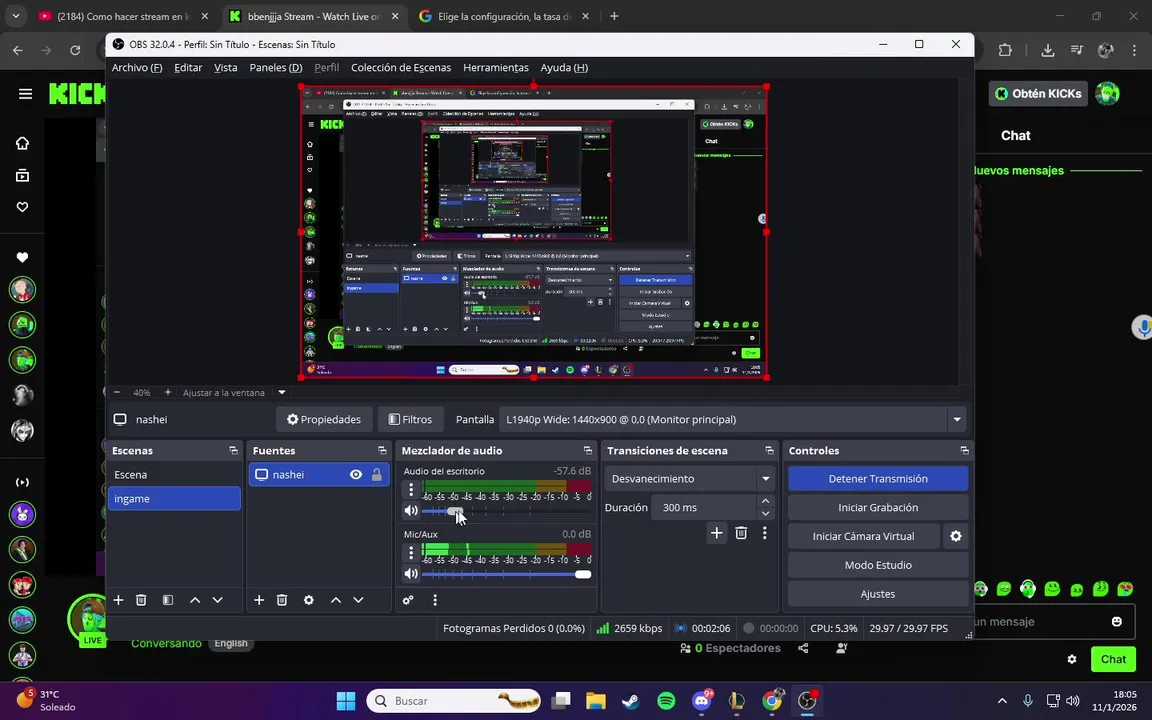Mute Mic/Aux speaker icon
Screen dimensions: 1152x720
click(x=411, y=574)
